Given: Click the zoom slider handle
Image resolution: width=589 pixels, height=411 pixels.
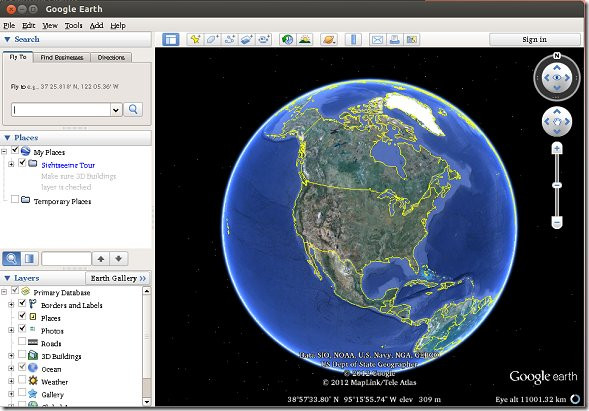Looking at the screenshot, I should (557, 185).
